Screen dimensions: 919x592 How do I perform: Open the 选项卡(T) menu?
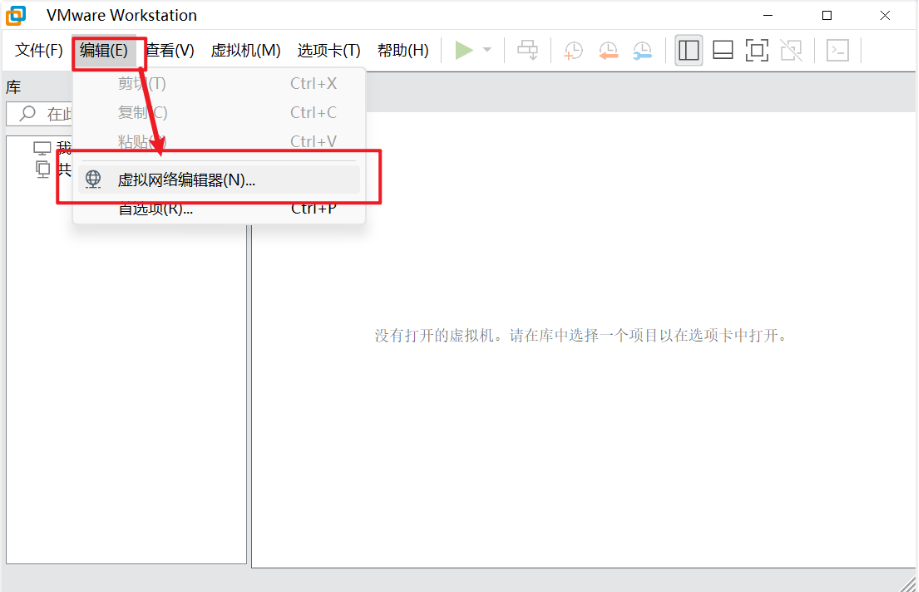[329, 50]
